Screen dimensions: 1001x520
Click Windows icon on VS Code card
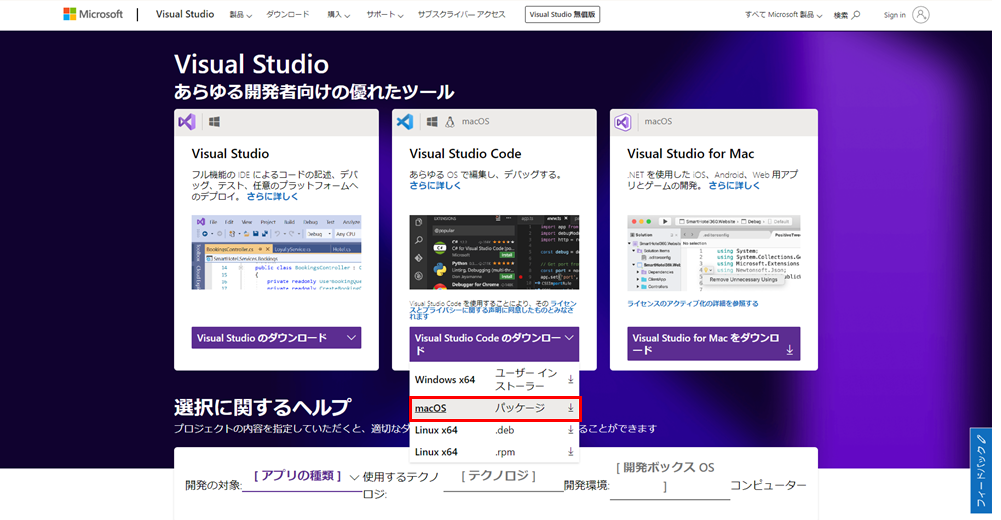coord(432,121)
